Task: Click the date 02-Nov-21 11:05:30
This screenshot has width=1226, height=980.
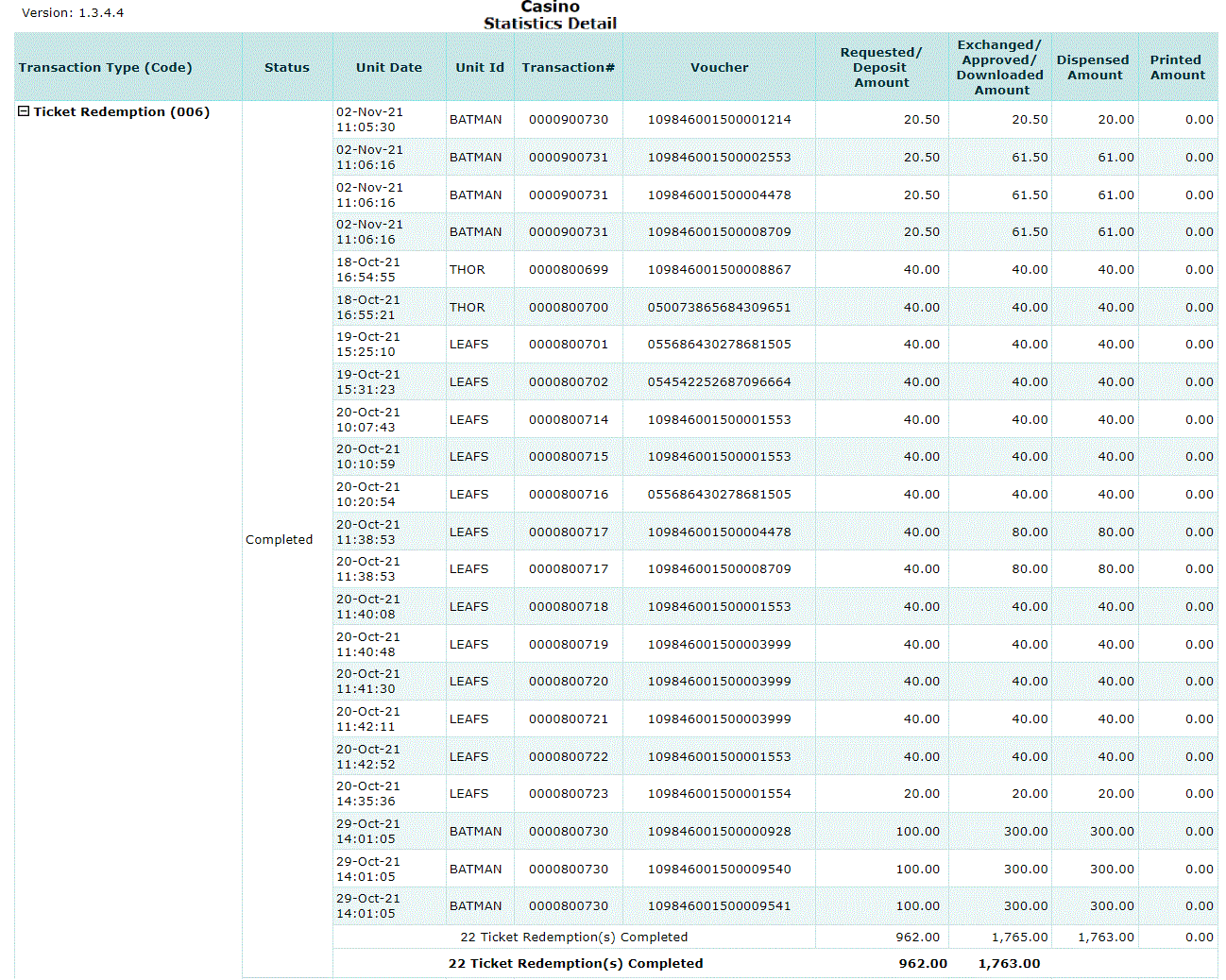Action: 369,120
